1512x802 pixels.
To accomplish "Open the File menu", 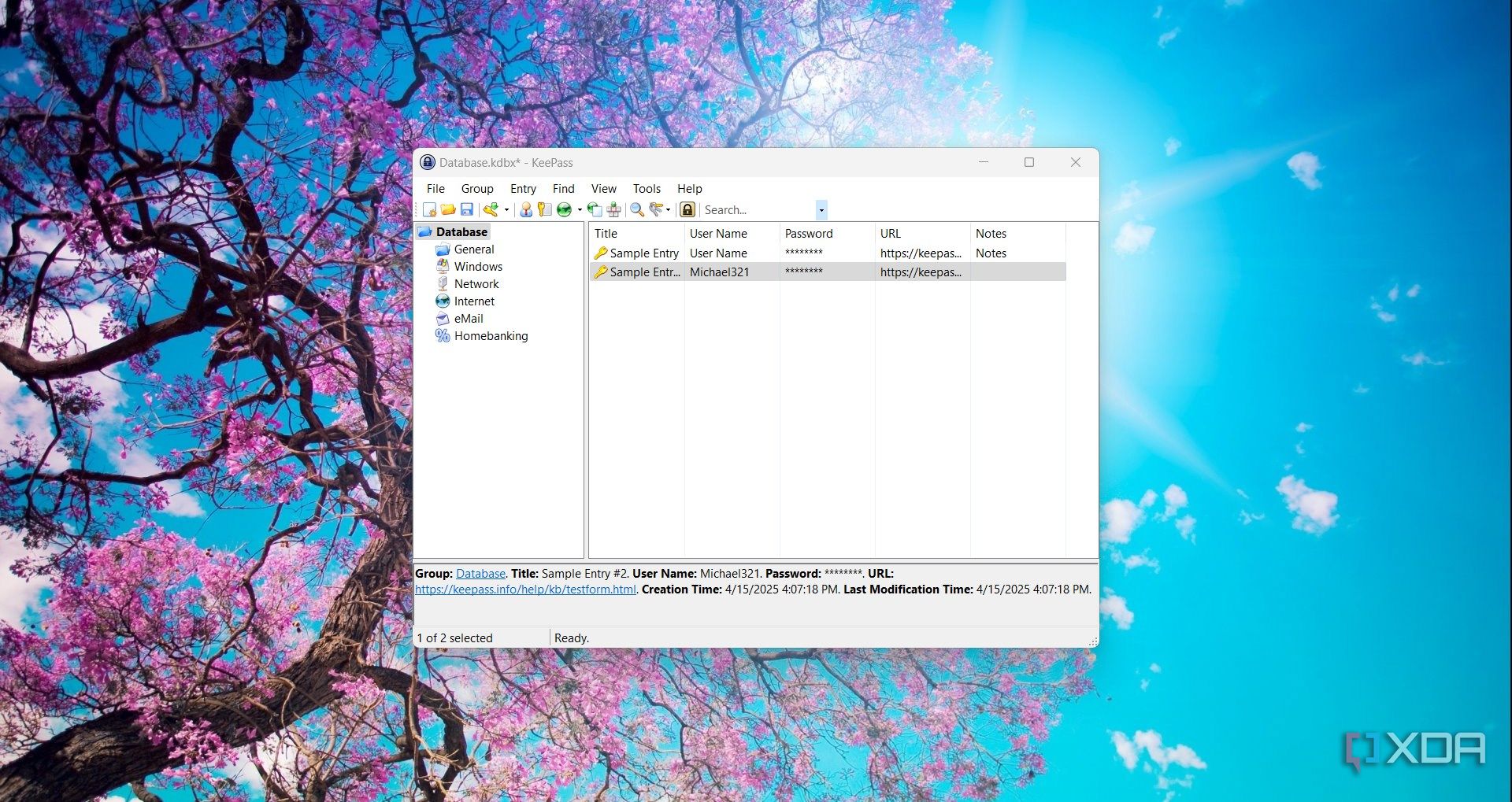I will click(435, 189).
